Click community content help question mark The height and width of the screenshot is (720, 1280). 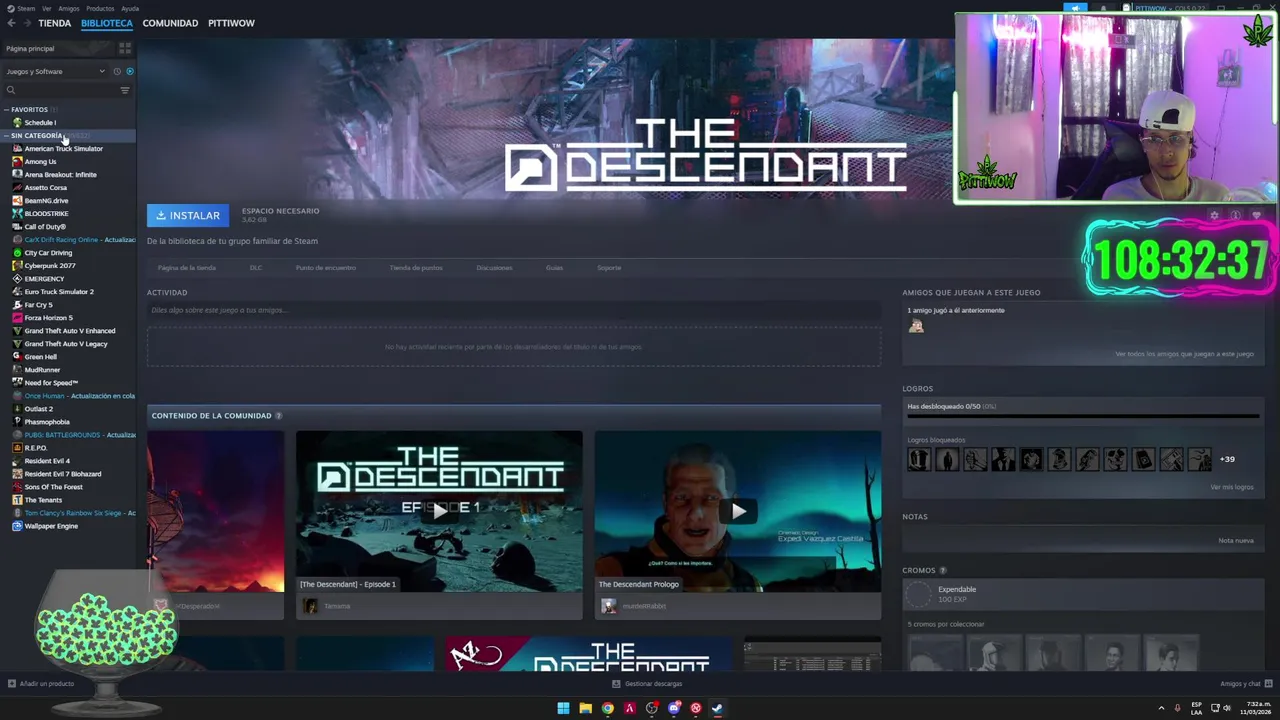pyautogui.click(x=279, y=416)
